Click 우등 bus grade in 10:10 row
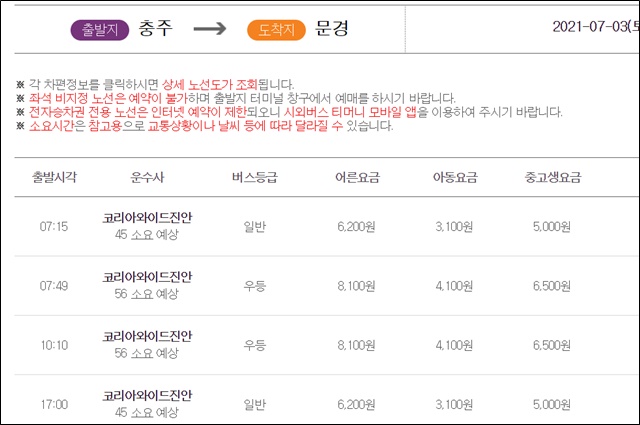Image resolution: width=640 pixels, height=425 pixels. coord(255,345)
